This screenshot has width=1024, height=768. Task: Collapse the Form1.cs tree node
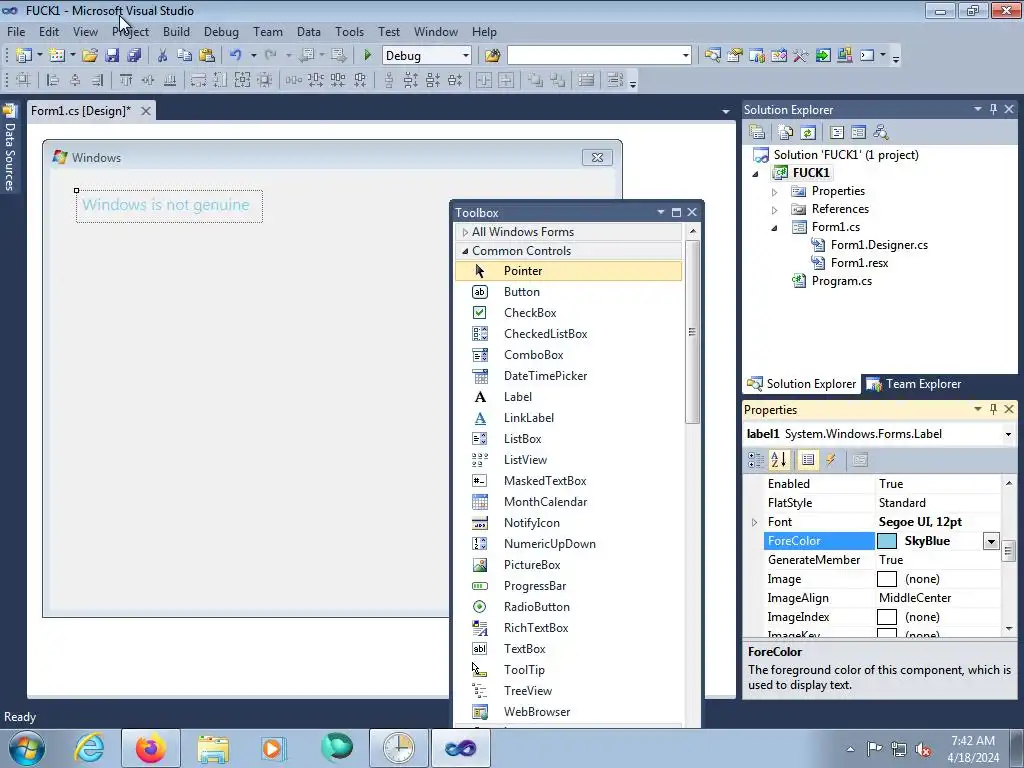(x=775, y=228)
